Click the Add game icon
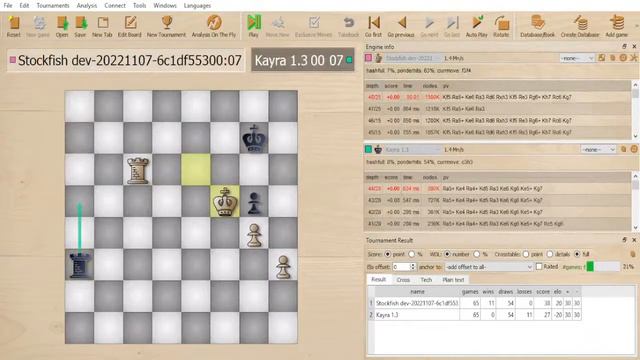Viewport: 640px width, 360px height. 617,26
